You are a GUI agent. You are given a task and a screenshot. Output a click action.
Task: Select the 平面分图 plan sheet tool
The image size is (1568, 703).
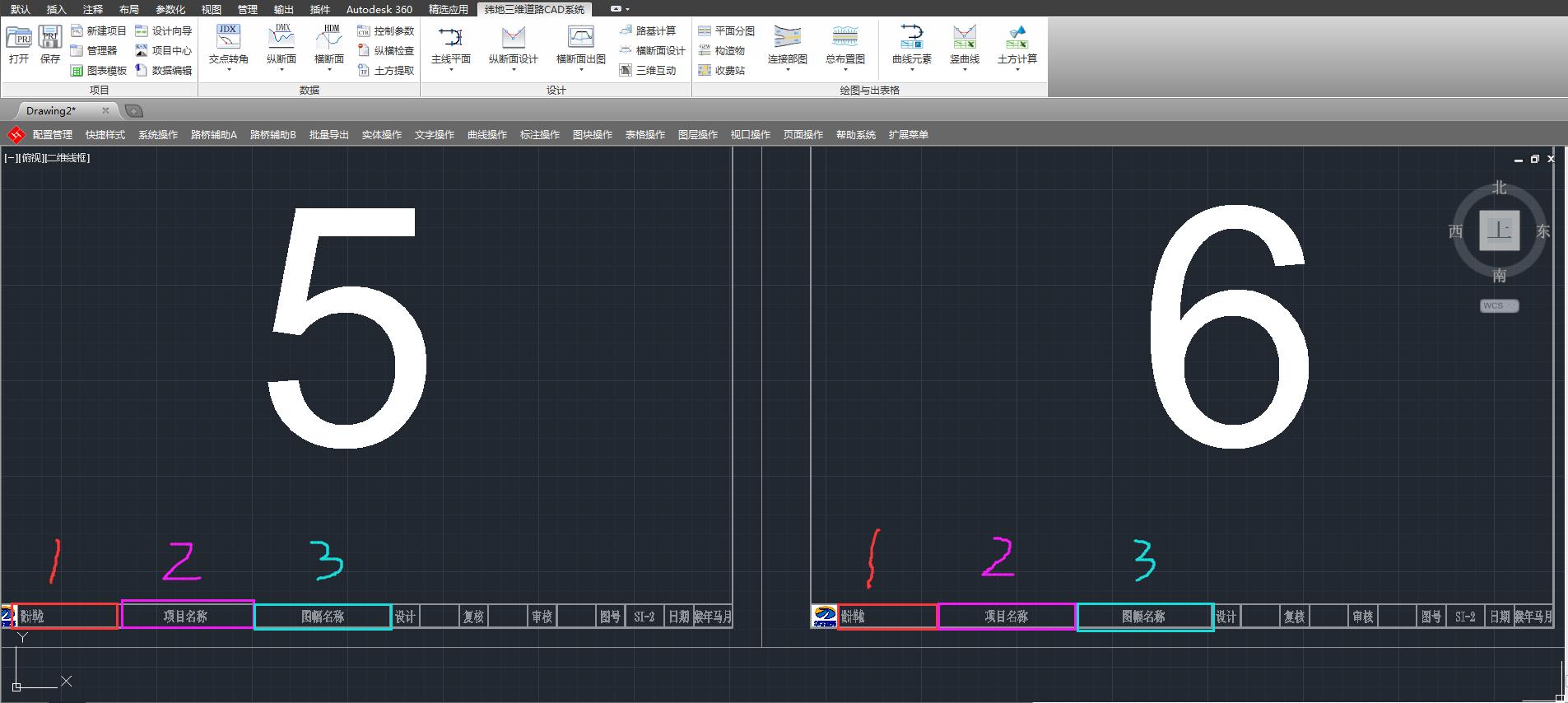pyautogui.click(x=726, y=30)
